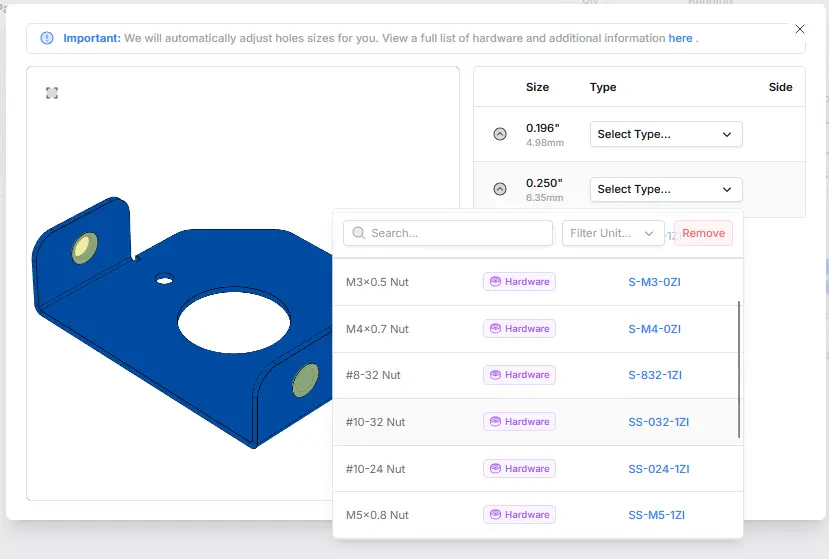Screen dimensions: 829x559
Task: Open Select Type dropdown for 0.196" hole
Action: [665, 134]
